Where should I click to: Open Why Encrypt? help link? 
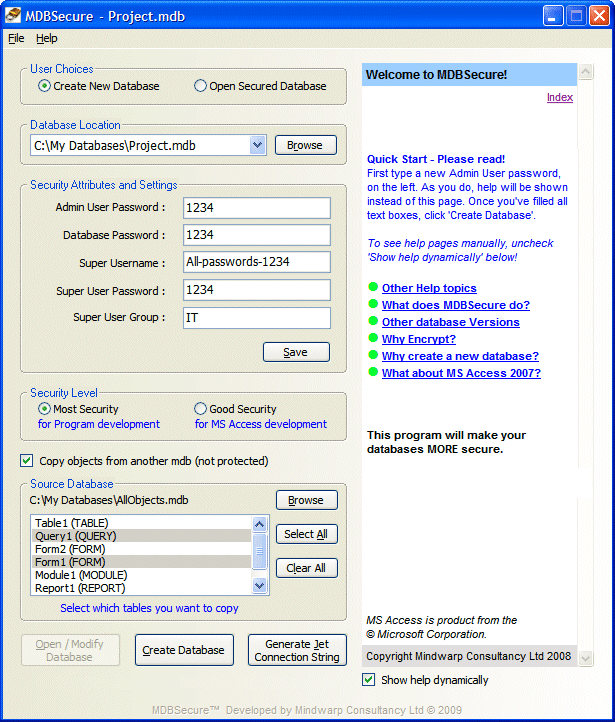tap(419, 339)
